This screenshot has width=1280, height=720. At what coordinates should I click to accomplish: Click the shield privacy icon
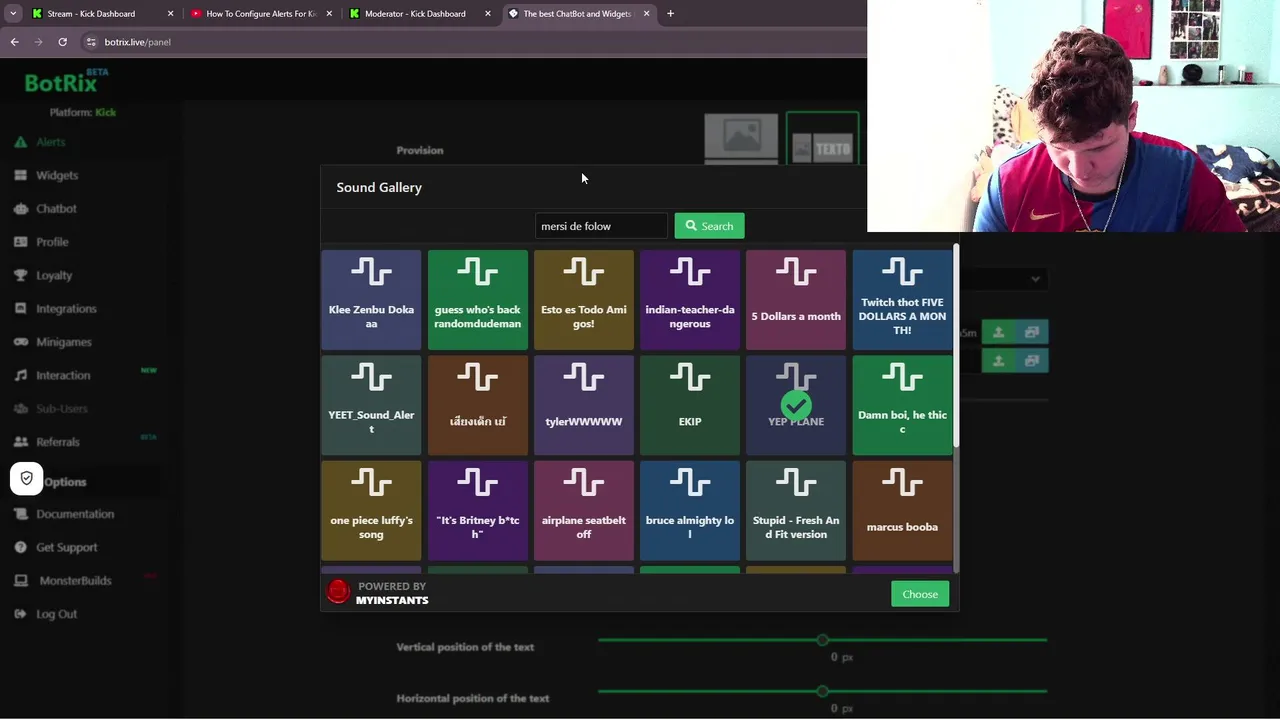(x=27, y=478)
